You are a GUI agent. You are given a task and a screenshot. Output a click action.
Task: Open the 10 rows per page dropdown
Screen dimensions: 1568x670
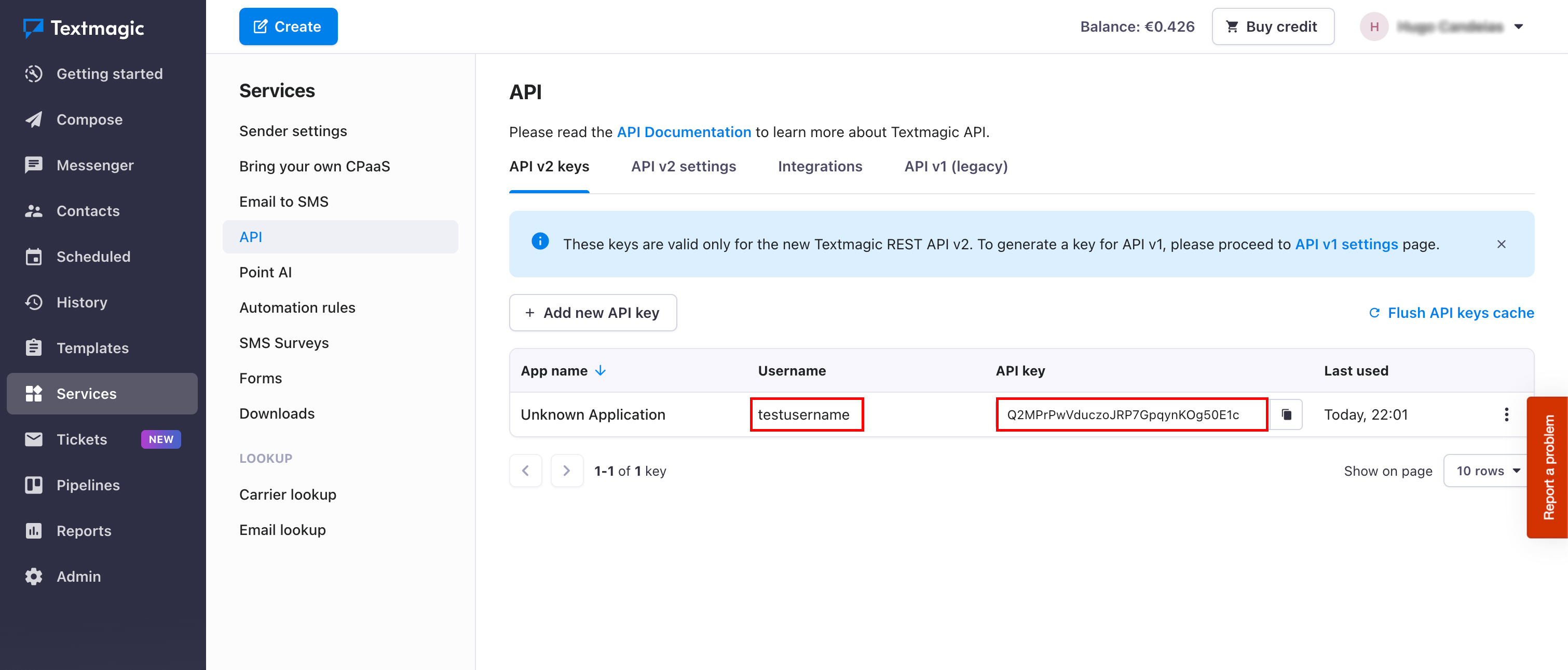tap(1488, 471)
